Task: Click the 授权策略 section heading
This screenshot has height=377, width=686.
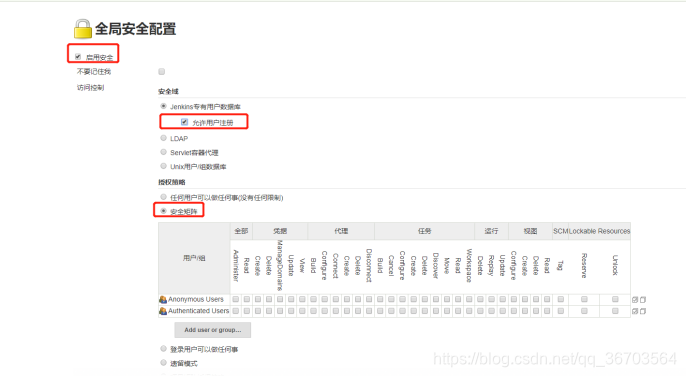Action: click(x=172, y=182)
